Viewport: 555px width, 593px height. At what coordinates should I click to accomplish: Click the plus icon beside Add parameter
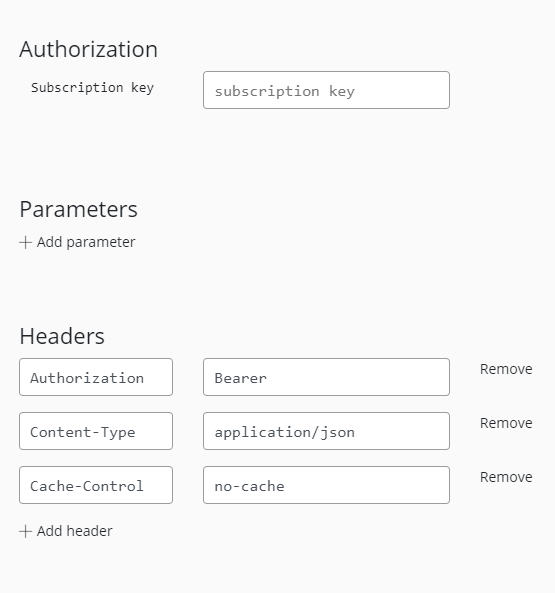(25, 242)
